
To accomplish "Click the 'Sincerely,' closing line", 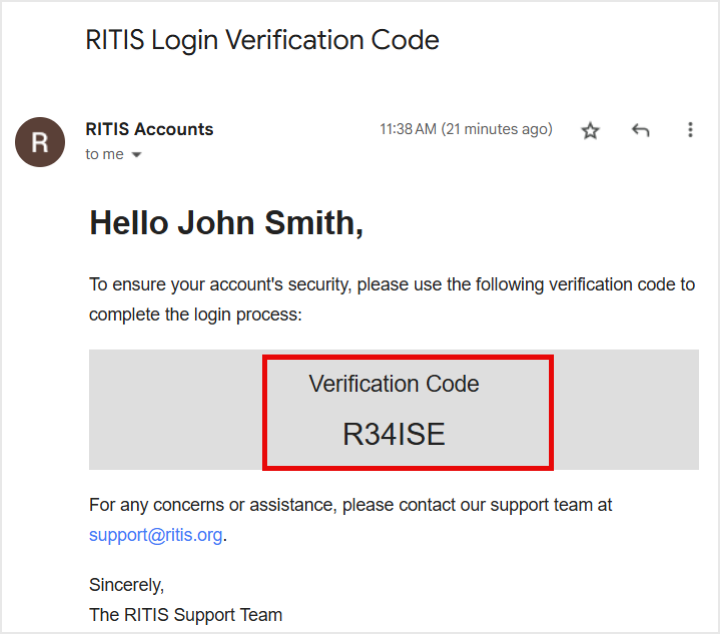I will click(x=126, y=584).
